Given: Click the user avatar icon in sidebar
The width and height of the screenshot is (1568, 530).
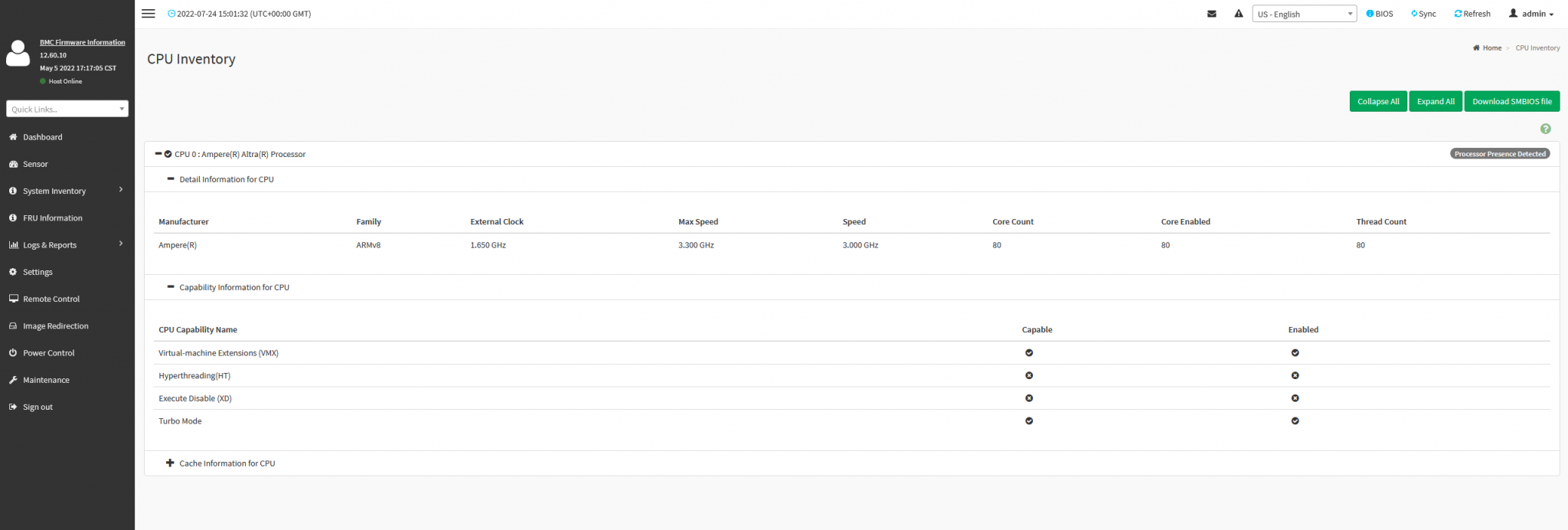Looking at the screenshot, I should click(18, 54).
